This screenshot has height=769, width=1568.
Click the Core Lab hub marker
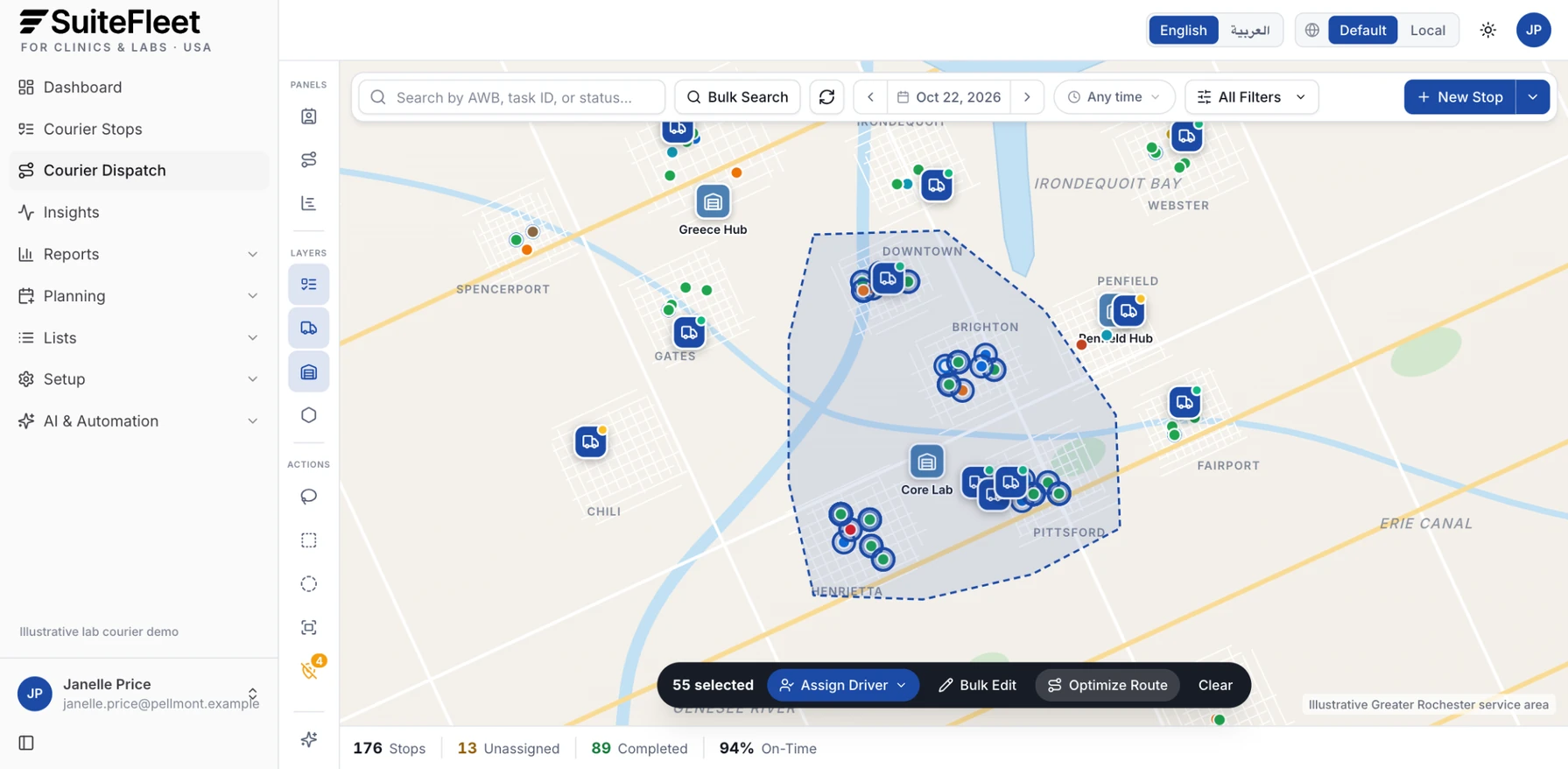(926, 462)
